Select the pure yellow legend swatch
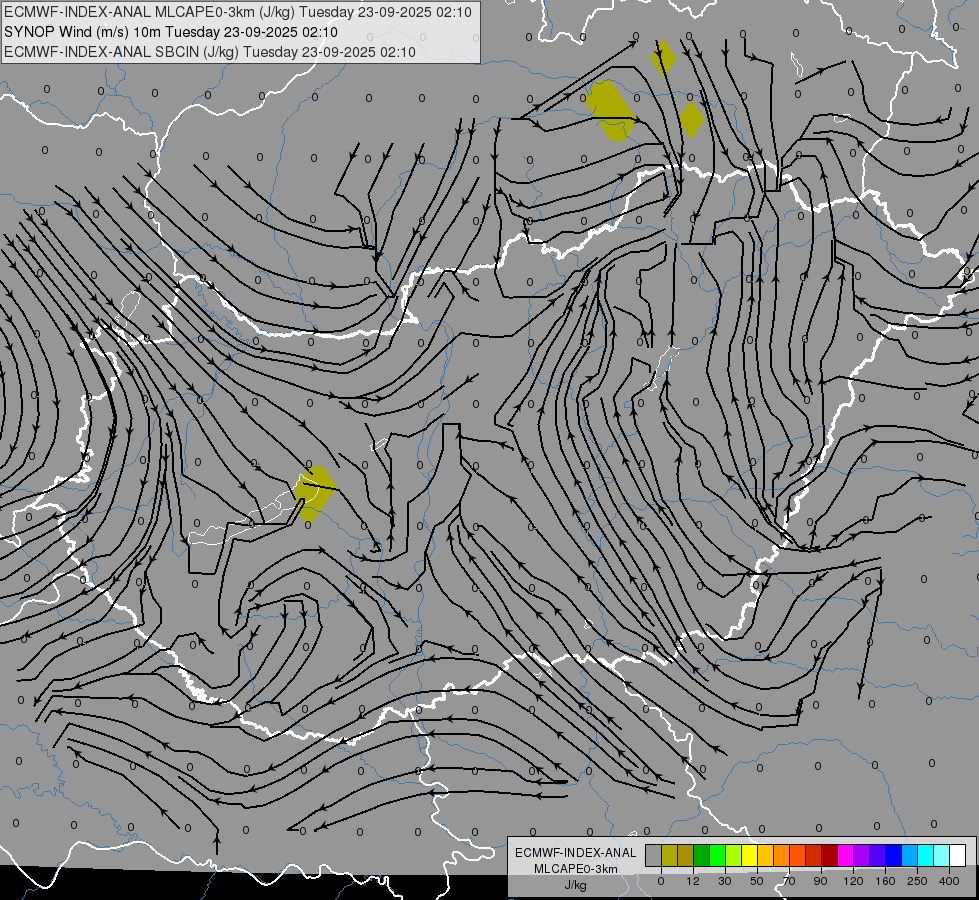Image resolution: width=979 pixels, height=900 pixels. 750,856
